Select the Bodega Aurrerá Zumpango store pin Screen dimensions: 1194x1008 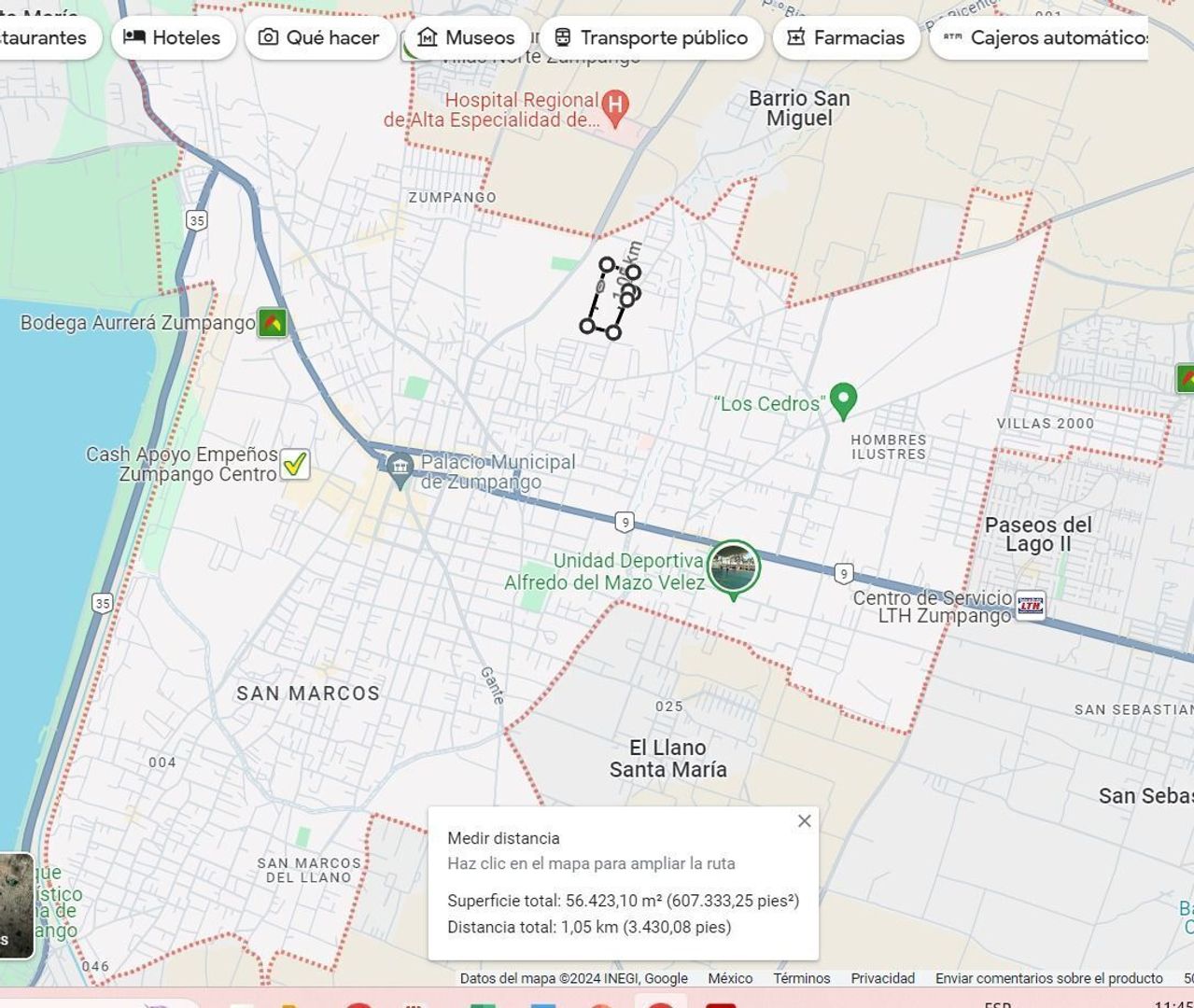coord(273,323)
